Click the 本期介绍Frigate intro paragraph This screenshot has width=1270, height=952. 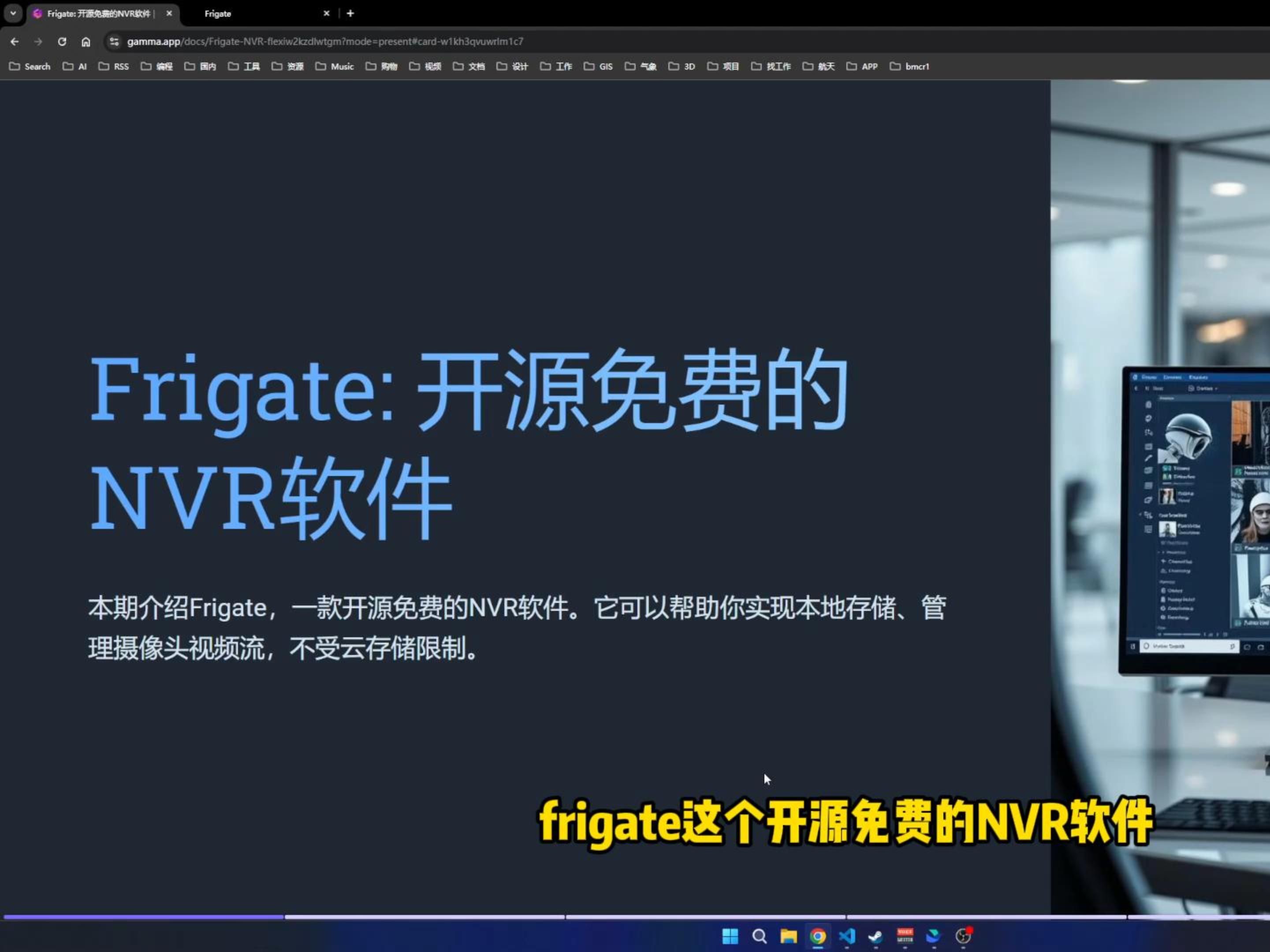click(x=517, y=628)
